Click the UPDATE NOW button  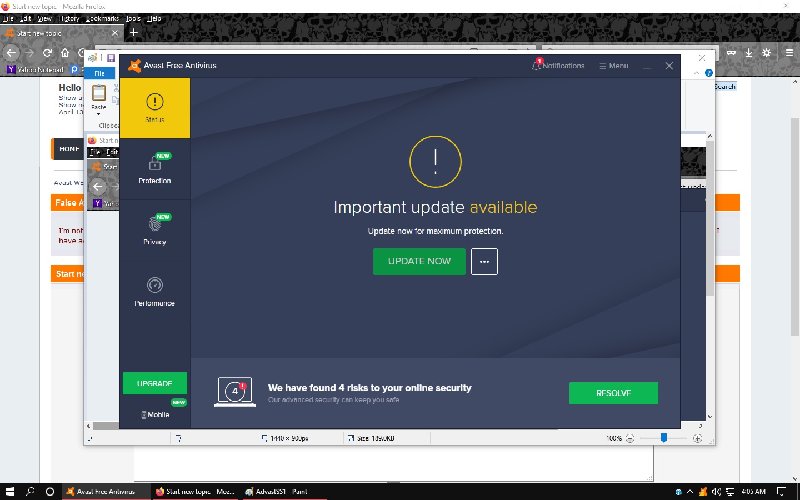[x=419, y=261]
